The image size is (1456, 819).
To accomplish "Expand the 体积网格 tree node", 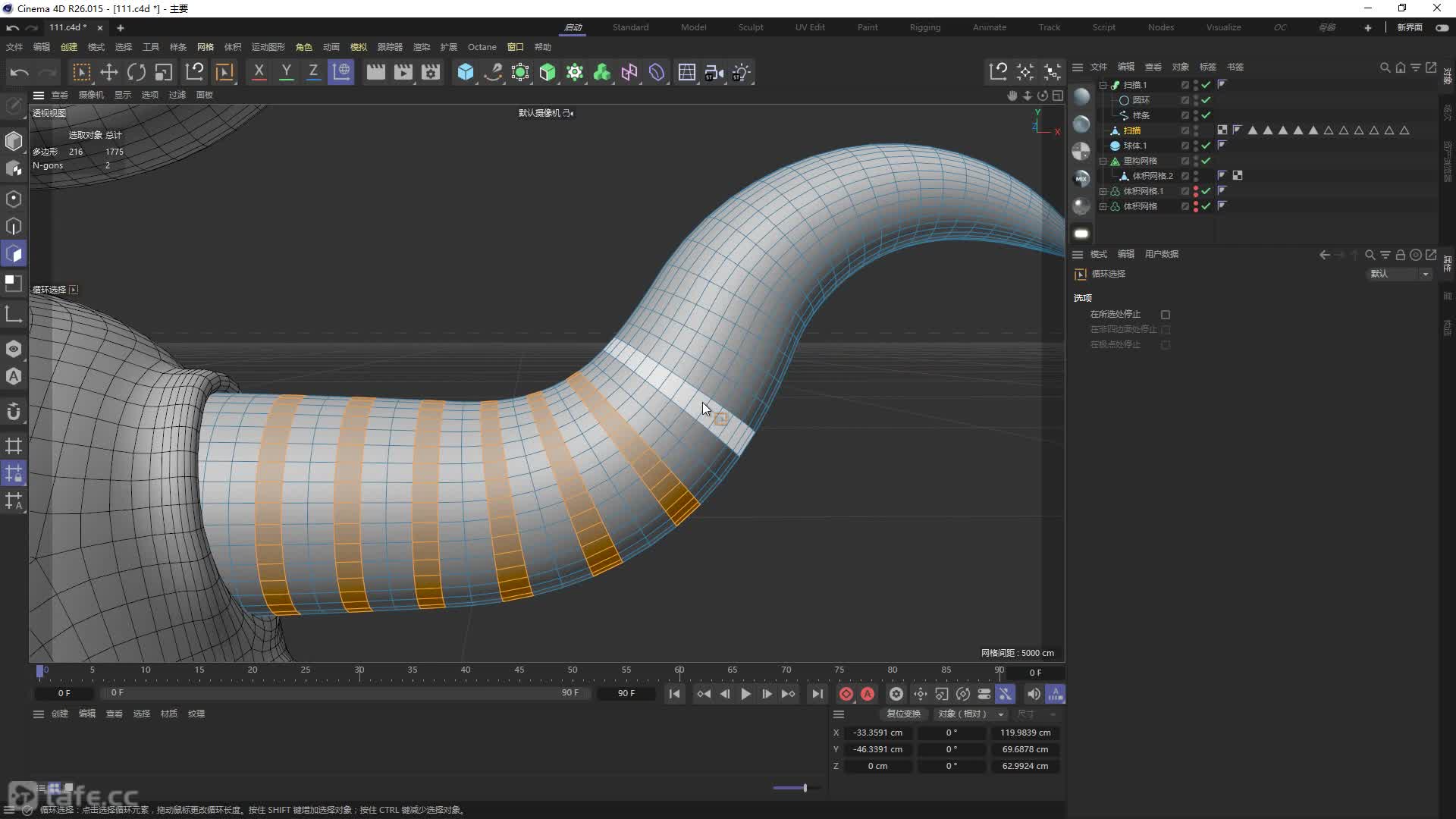I will (1103, 206).
